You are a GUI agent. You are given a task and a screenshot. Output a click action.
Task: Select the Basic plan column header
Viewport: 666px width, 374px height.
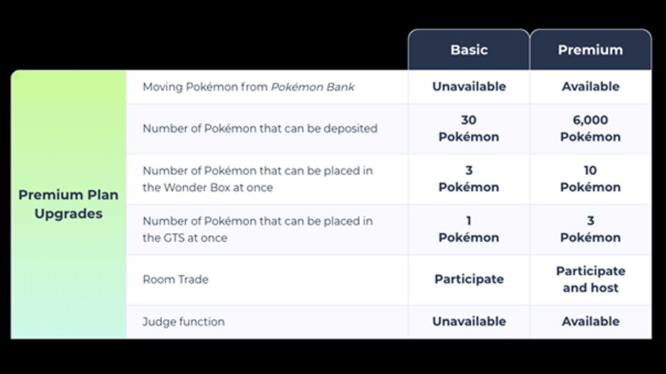pos(469,50)
